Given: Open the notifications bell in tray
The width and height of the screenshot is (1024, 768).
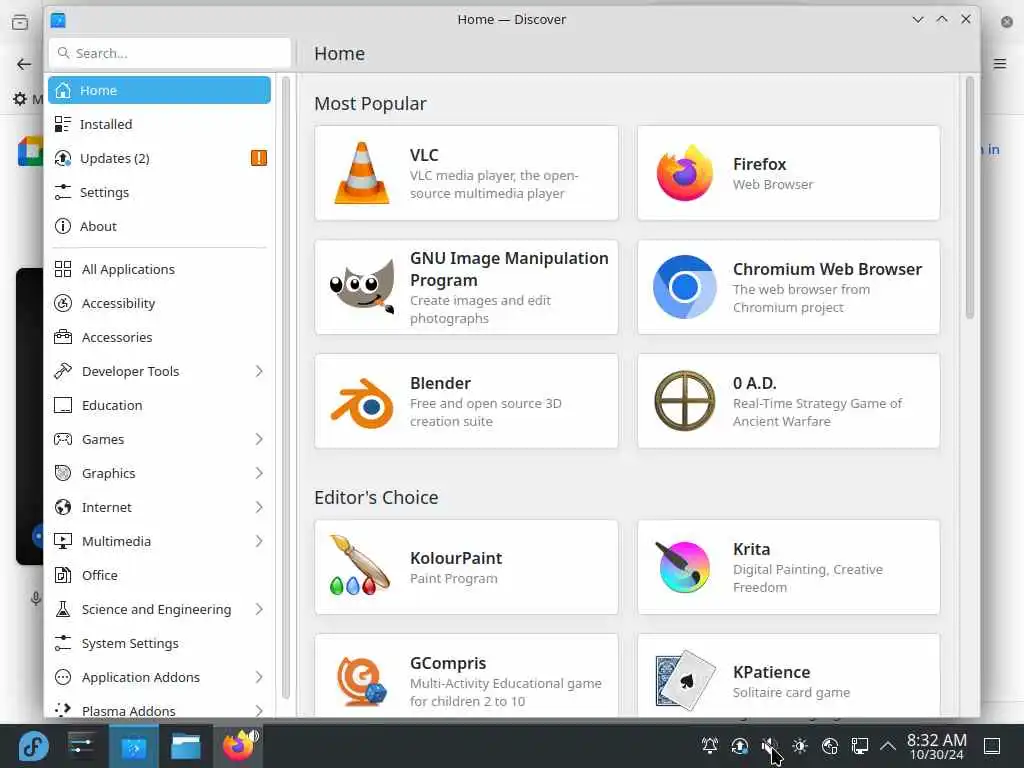Looking at the screenshot, I should [x=710, y=746].
